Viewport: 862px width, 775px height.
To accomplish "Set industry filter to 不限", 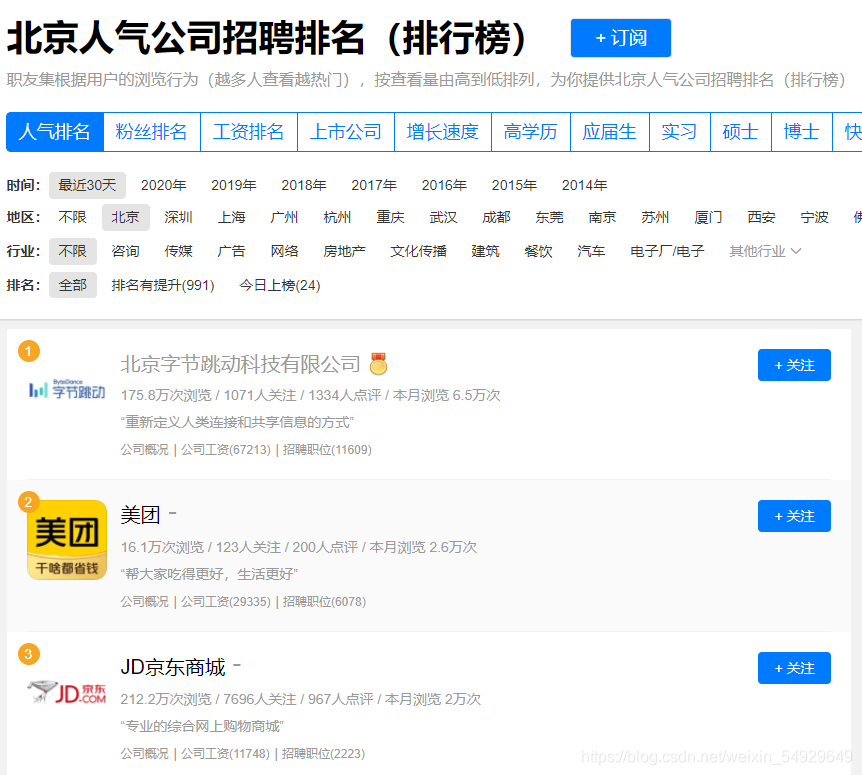I will pos(73,251).
